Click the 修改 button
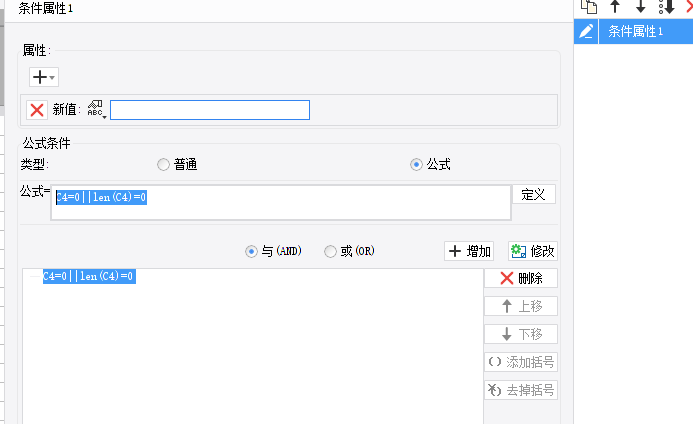This screenshot has width=693, height=424. pyautogui.click(x=533, y=251)
